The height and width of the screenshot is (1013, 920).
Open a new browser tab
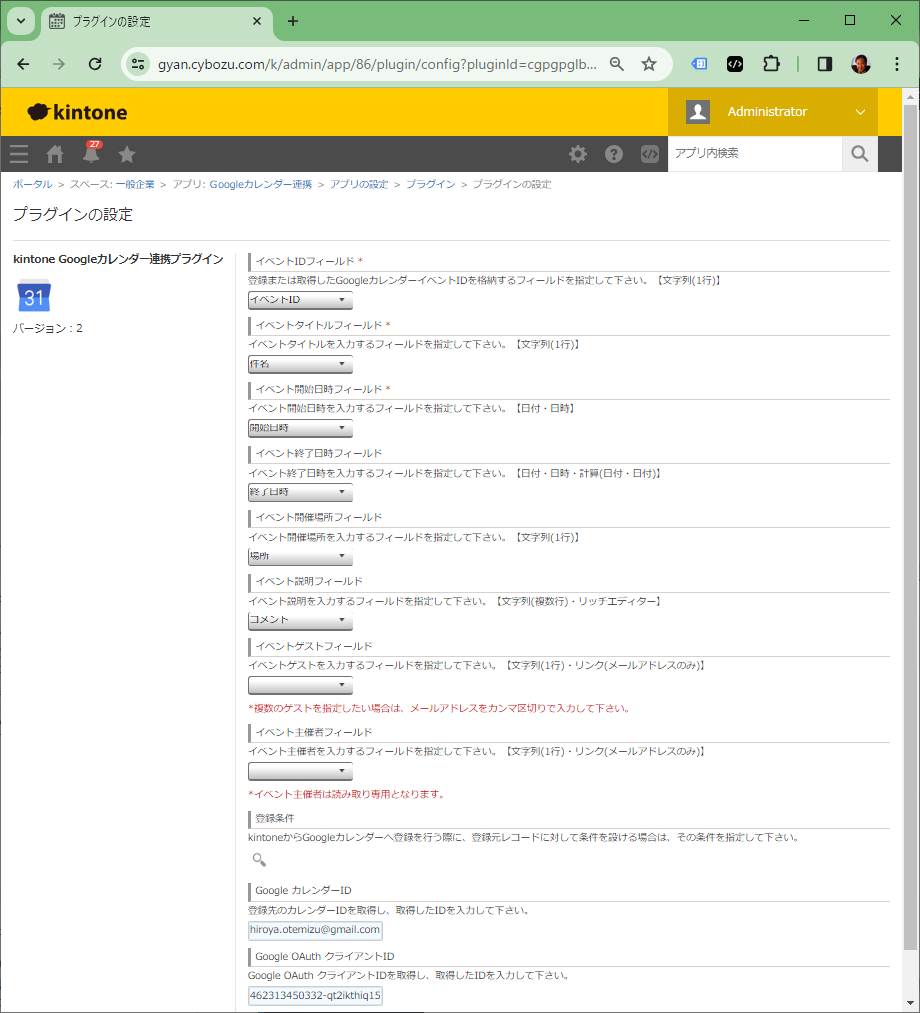click(x=293, y=21)
